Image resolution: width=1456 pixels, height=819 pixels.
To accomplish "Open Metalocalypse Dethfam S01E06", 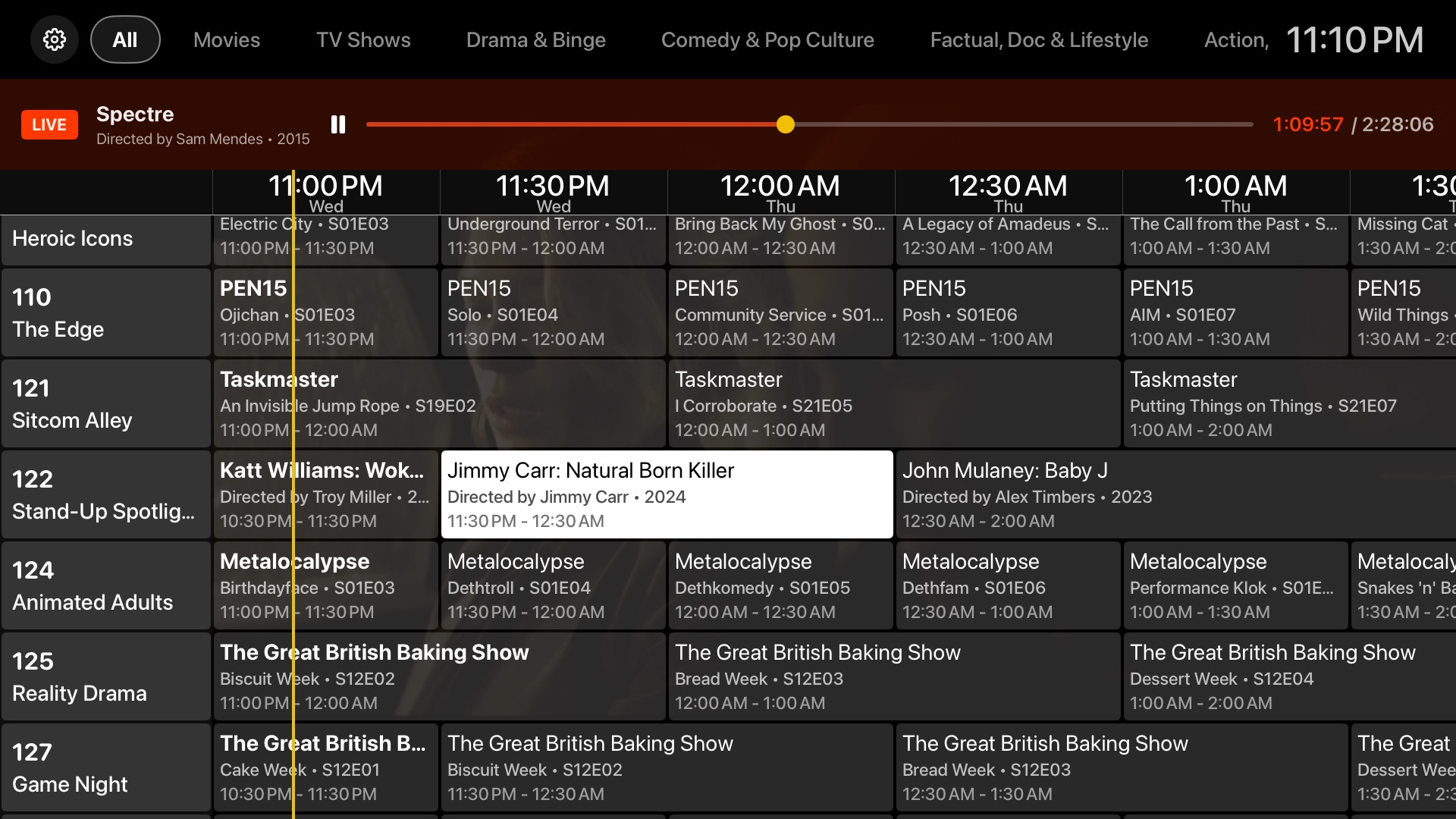I will pos(1009,585).
